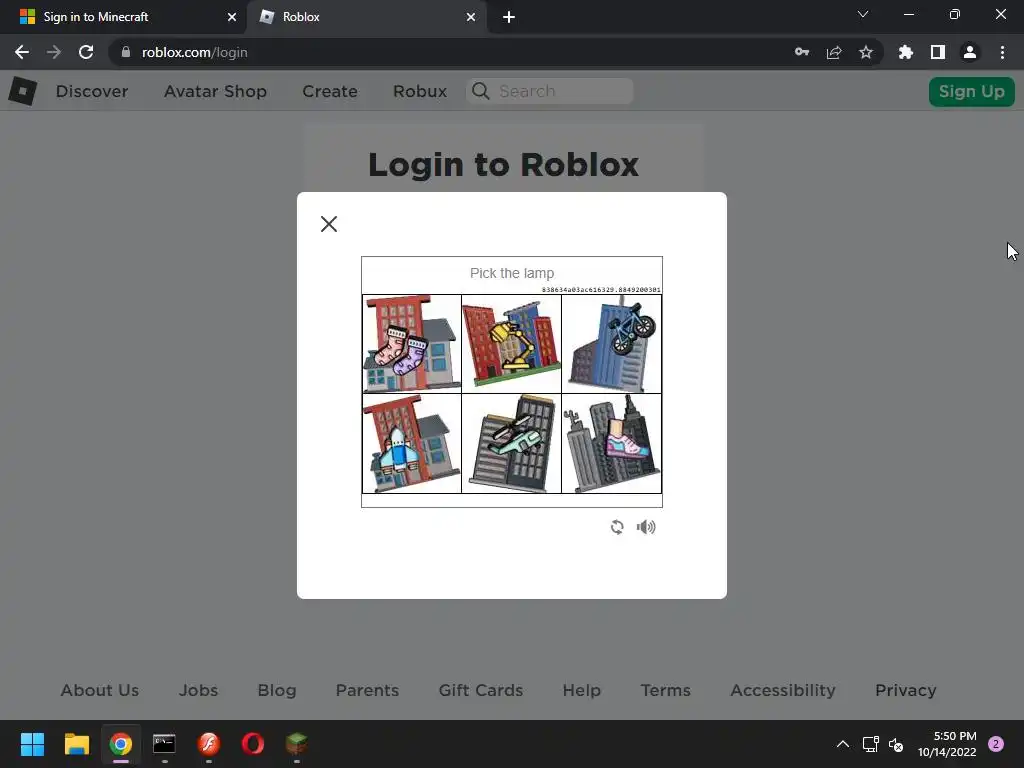Image resolution: width=1024 pixels, height=768 pixels.
Task: Open Terms footer link
Action: pyautogui.click(x=665, y=690)
